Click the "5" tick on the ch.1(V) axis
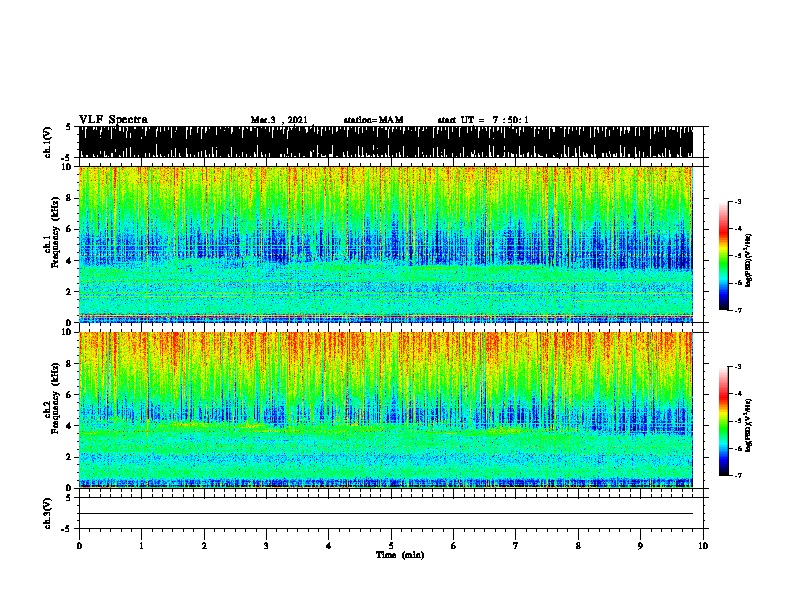 pos(68,127)
